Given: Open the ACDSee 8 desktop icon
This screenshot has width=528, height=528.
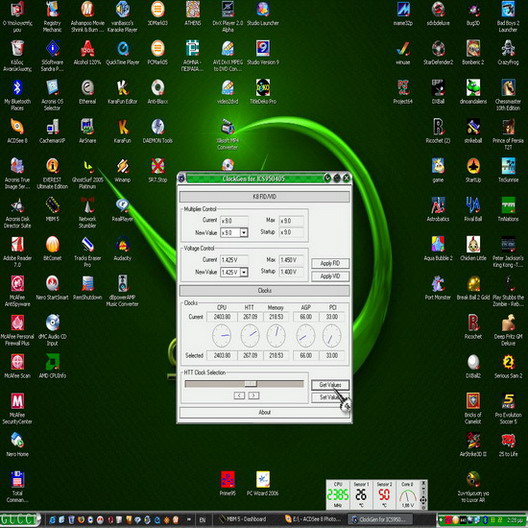Looking at the screenshot, I should tap(18, 131).
